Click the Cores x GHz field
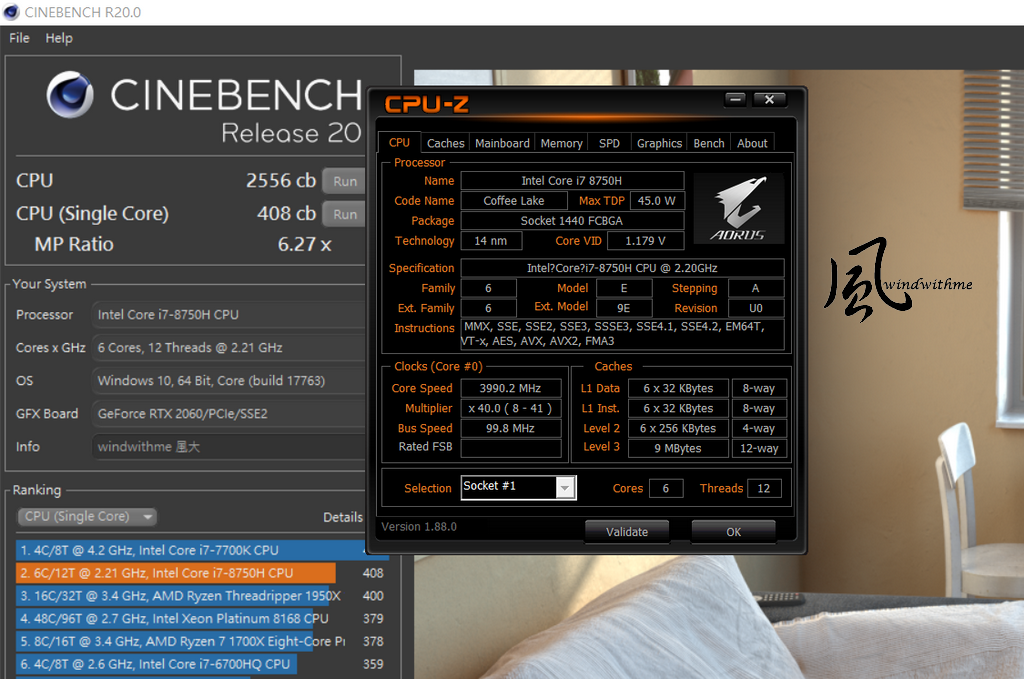This screenshot has height=679, width=1024. click(229, 347)
